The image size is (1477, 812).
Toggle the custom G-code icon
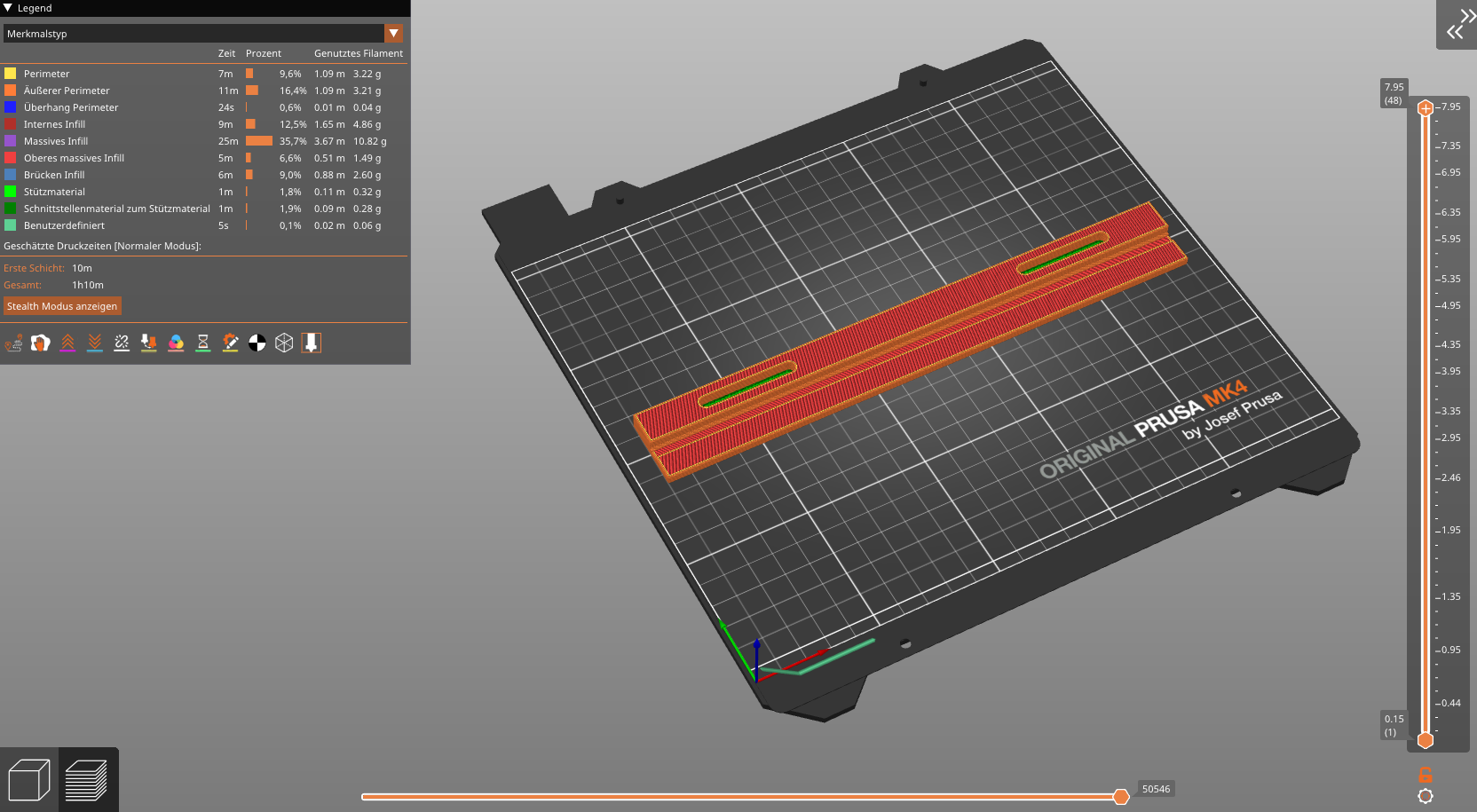coord(230,343)
